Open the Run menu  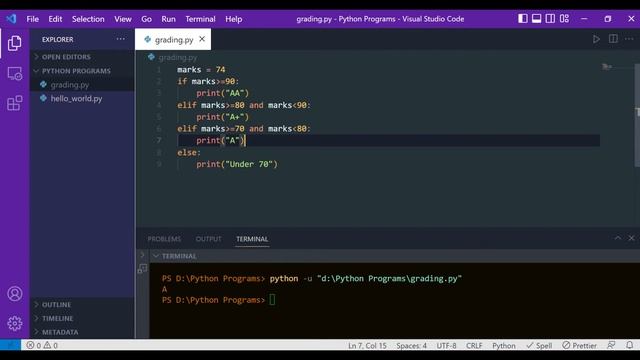pos(168,19)
